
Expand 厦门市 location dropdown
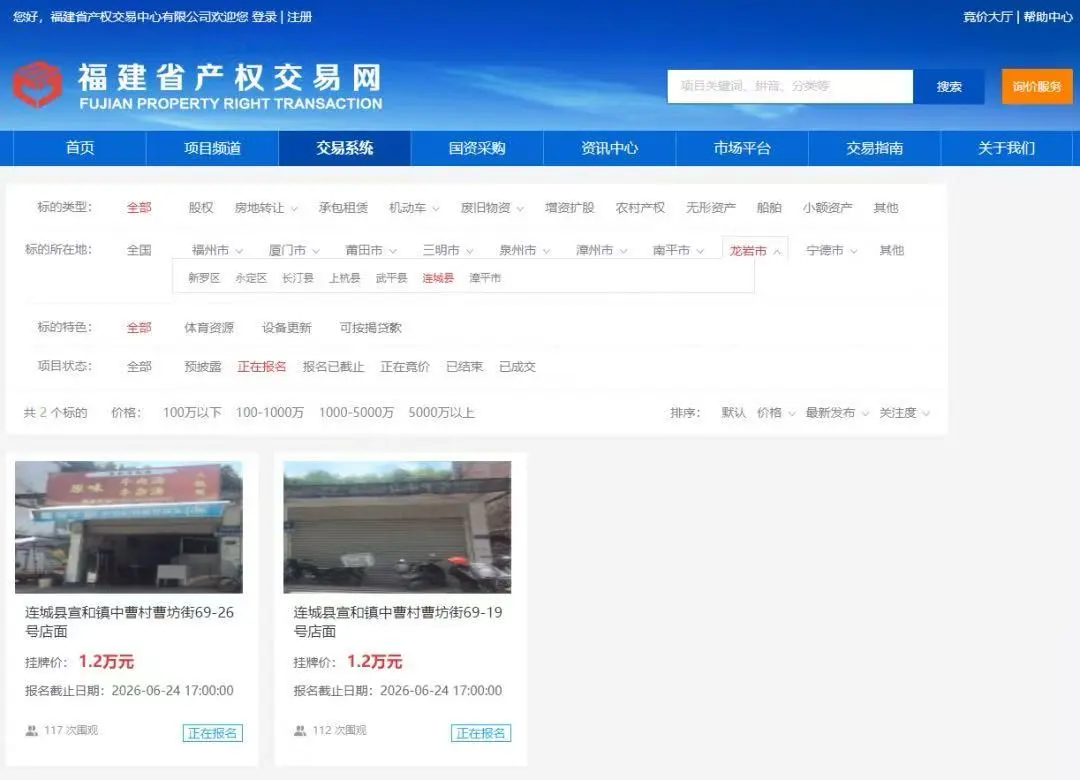pyautogui.click(x=294, y=250)
